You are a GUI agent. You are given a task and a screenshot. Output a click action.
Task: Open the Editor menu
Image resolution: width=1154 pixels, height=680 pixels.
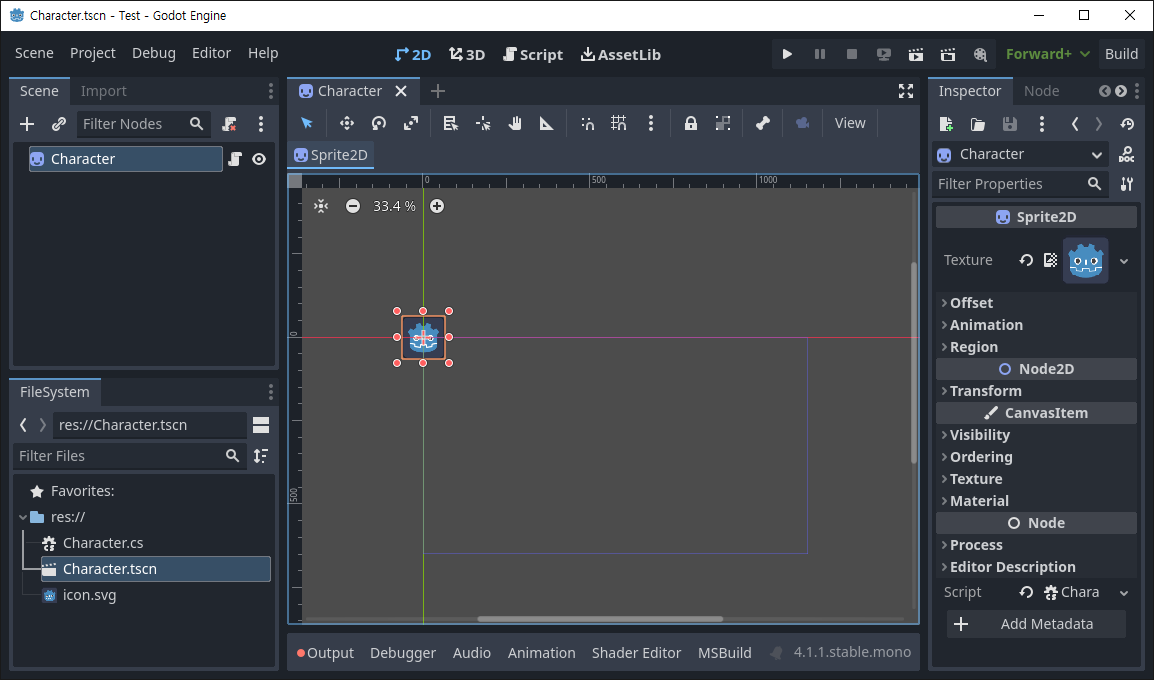[211, 53]
